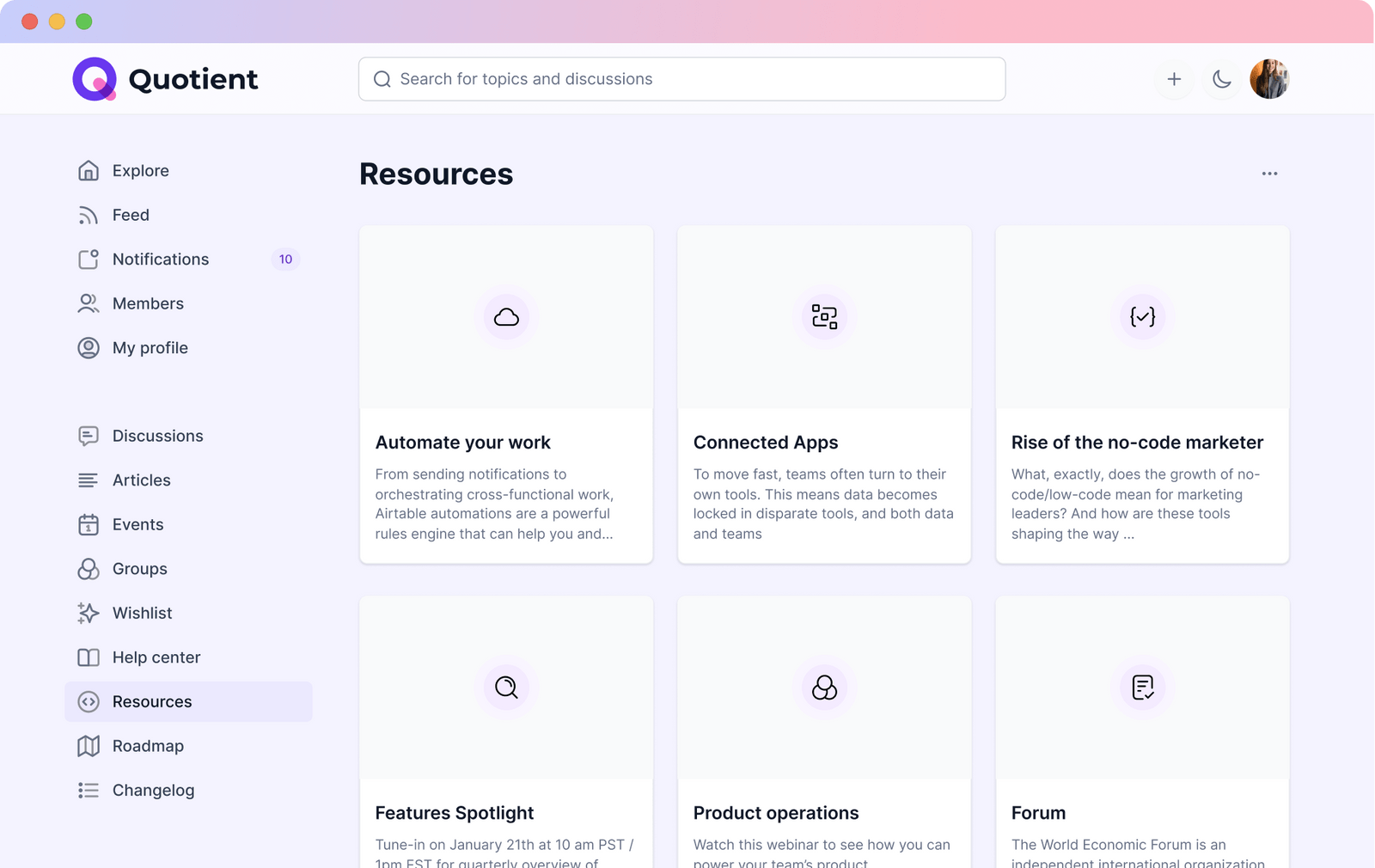This screenshot has height=868, width=1375.
Task: Select the Roadmap map icon
Action: (89, 745)
